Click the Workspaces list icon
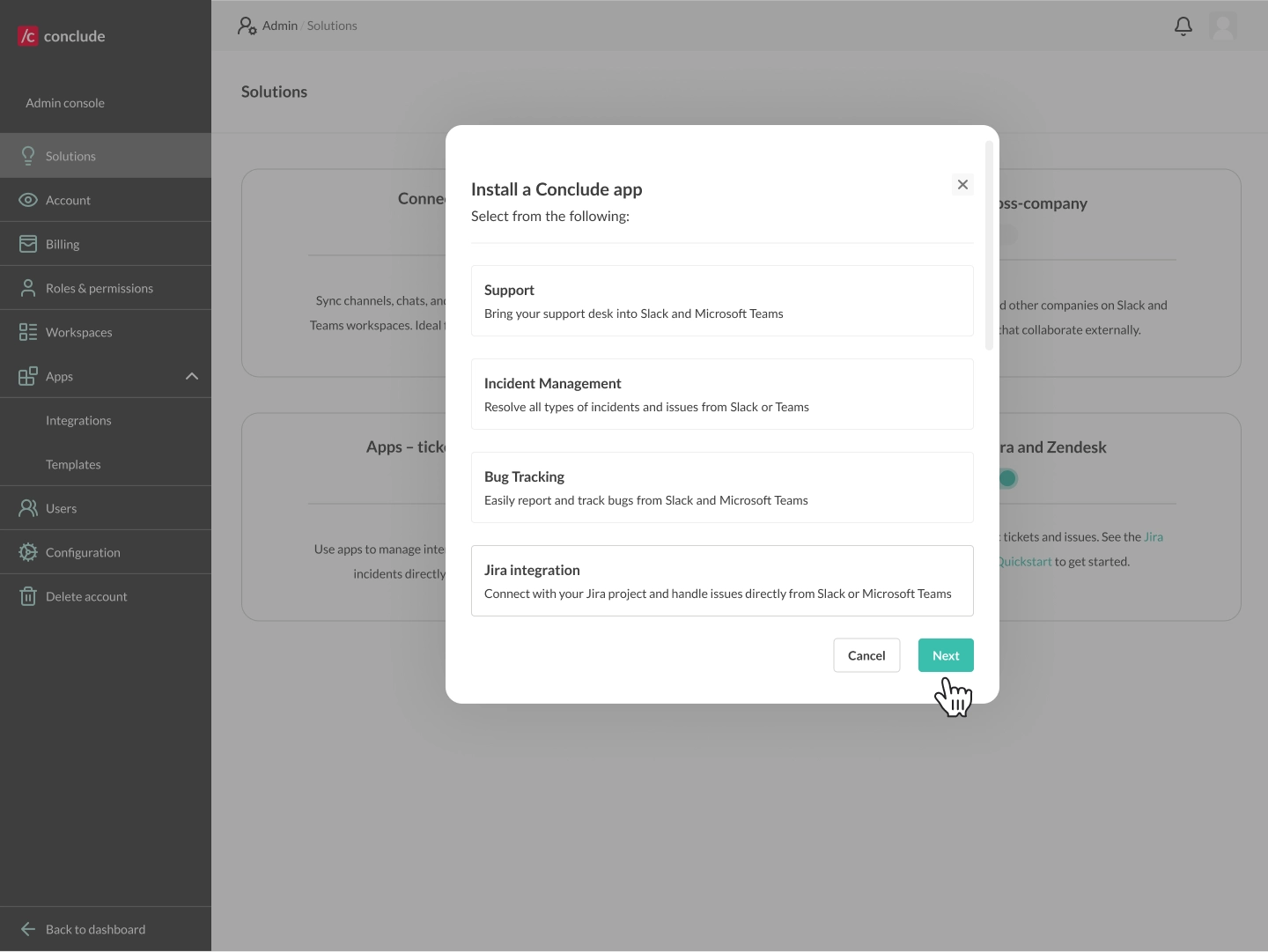1268x952 pixels. pos(28,332)
